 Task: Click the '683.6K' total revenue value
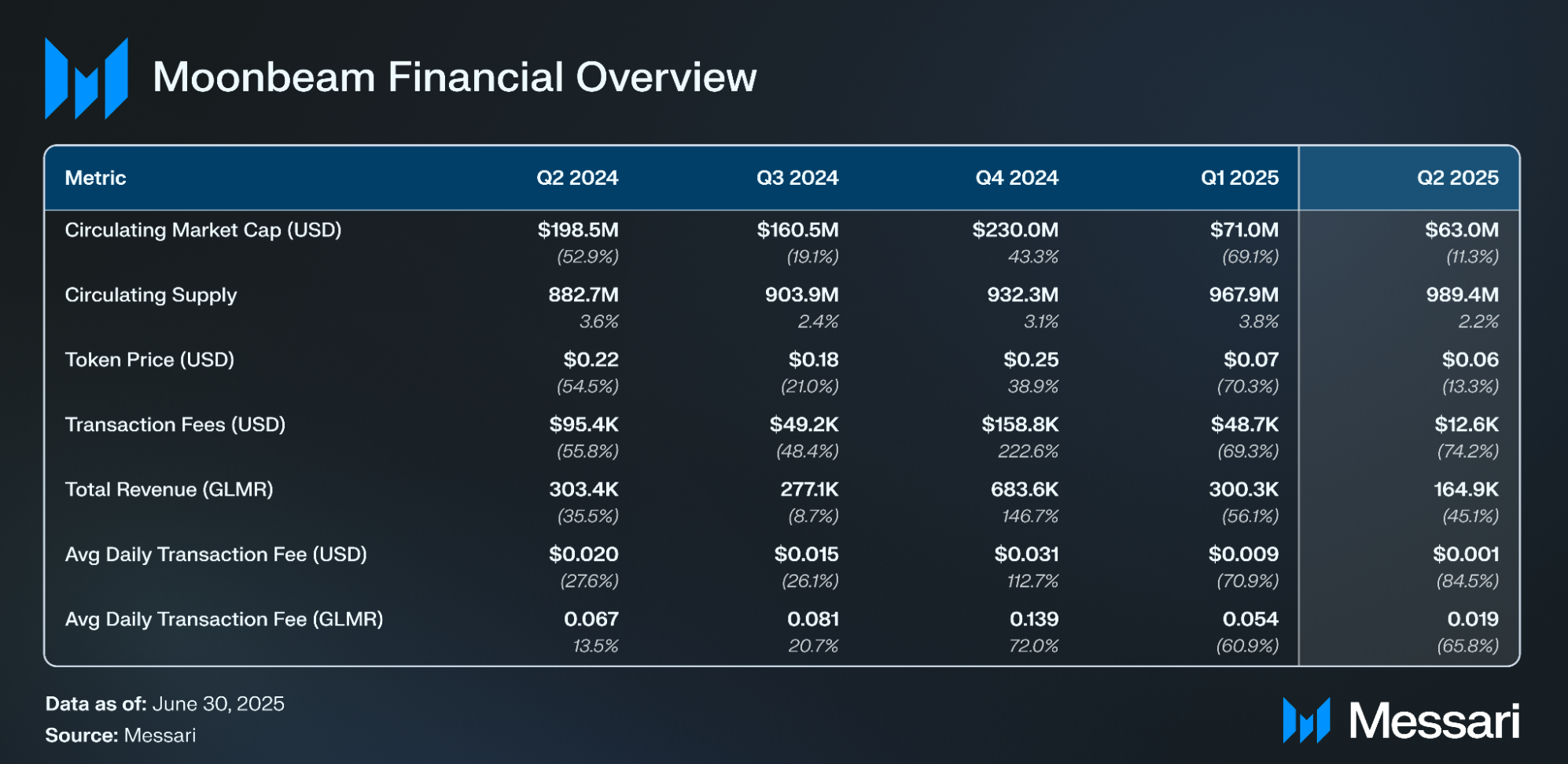point(1025,489)
